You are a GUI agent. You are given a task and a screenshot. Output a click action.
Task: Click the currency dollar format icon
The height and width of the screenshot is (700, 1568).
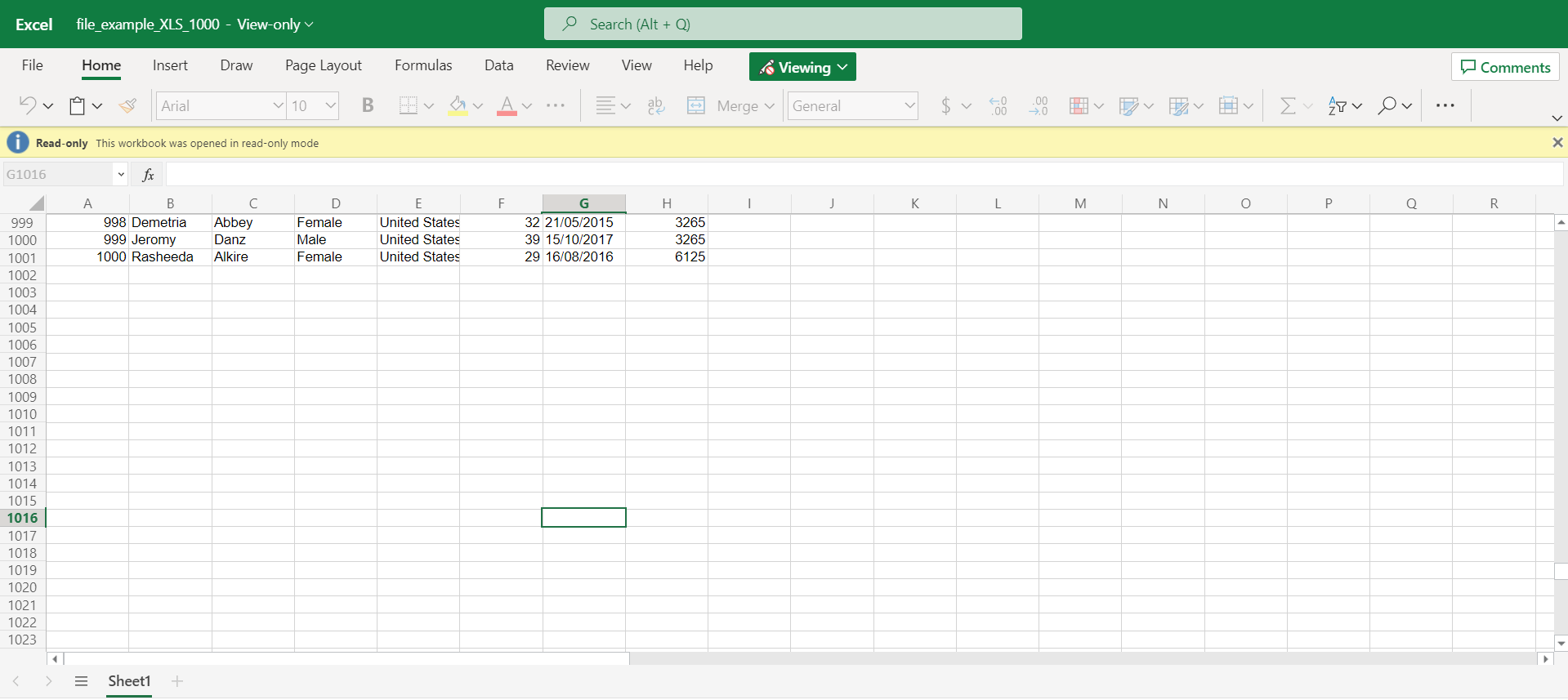(x=945, y=105)
